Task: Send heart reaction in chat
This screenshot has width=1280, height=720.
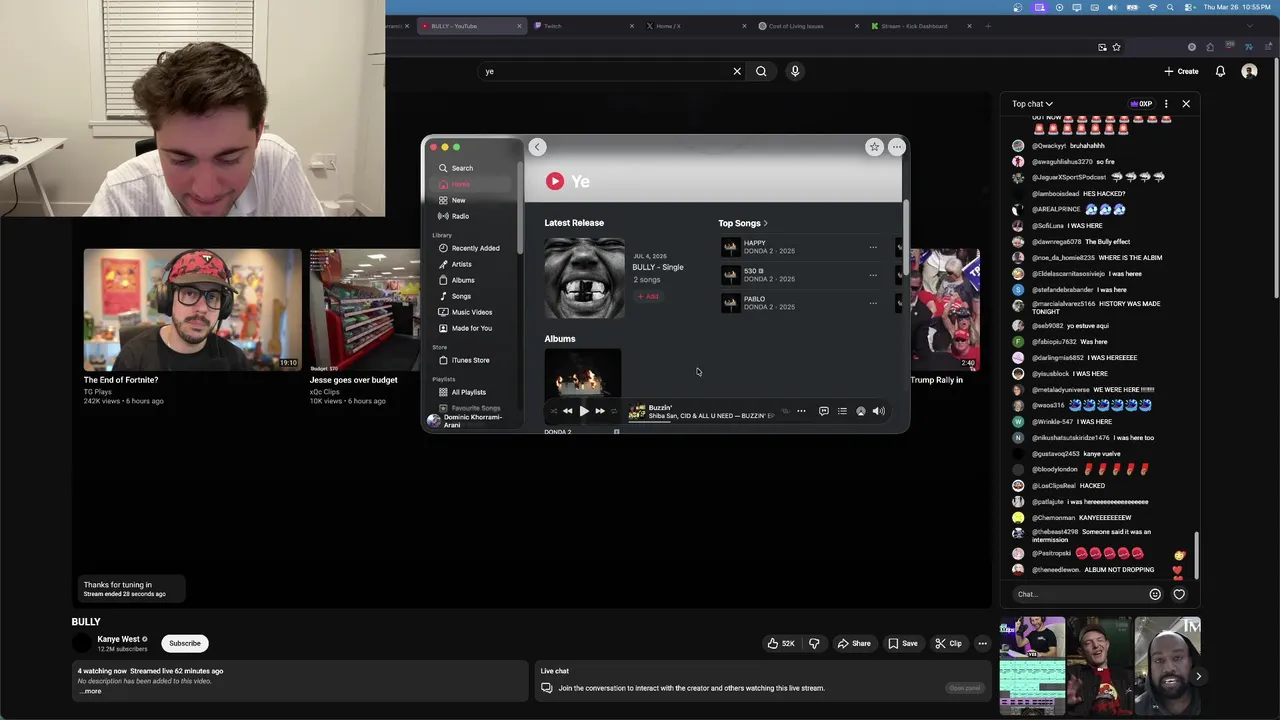Action: (1179, 594)
